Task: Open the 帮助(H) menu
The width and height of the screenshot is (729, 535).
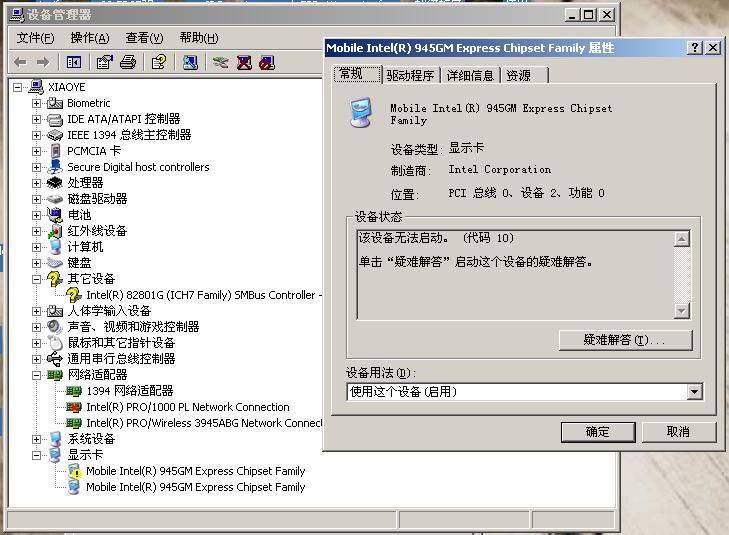Action: pos(199,38)
